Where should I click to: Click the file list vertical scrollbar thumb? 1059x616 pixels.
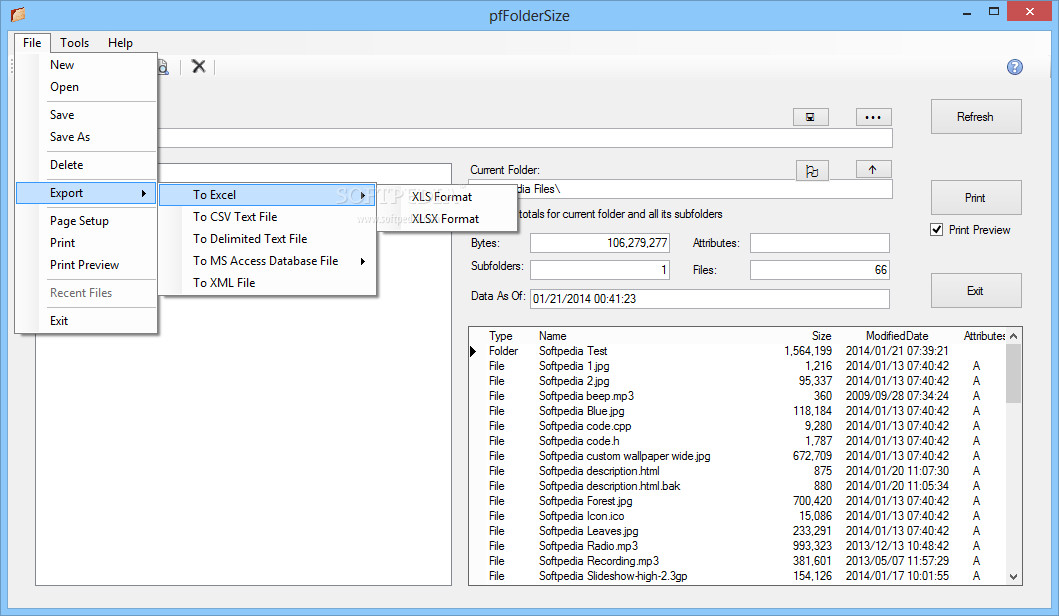[x=1013, y=373]
